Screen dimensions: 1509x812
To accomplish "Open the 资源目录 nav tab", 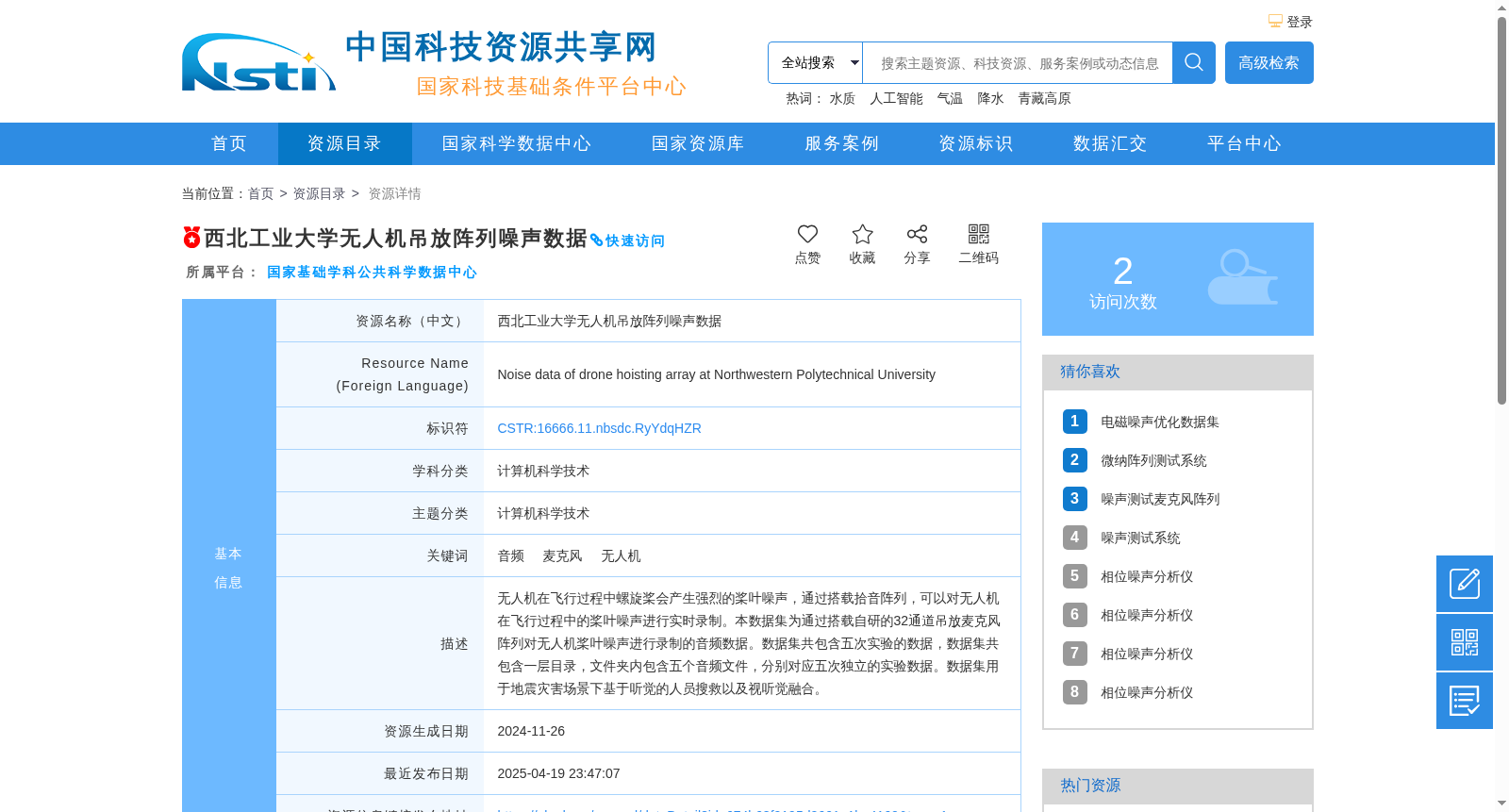I will [344, 143].
